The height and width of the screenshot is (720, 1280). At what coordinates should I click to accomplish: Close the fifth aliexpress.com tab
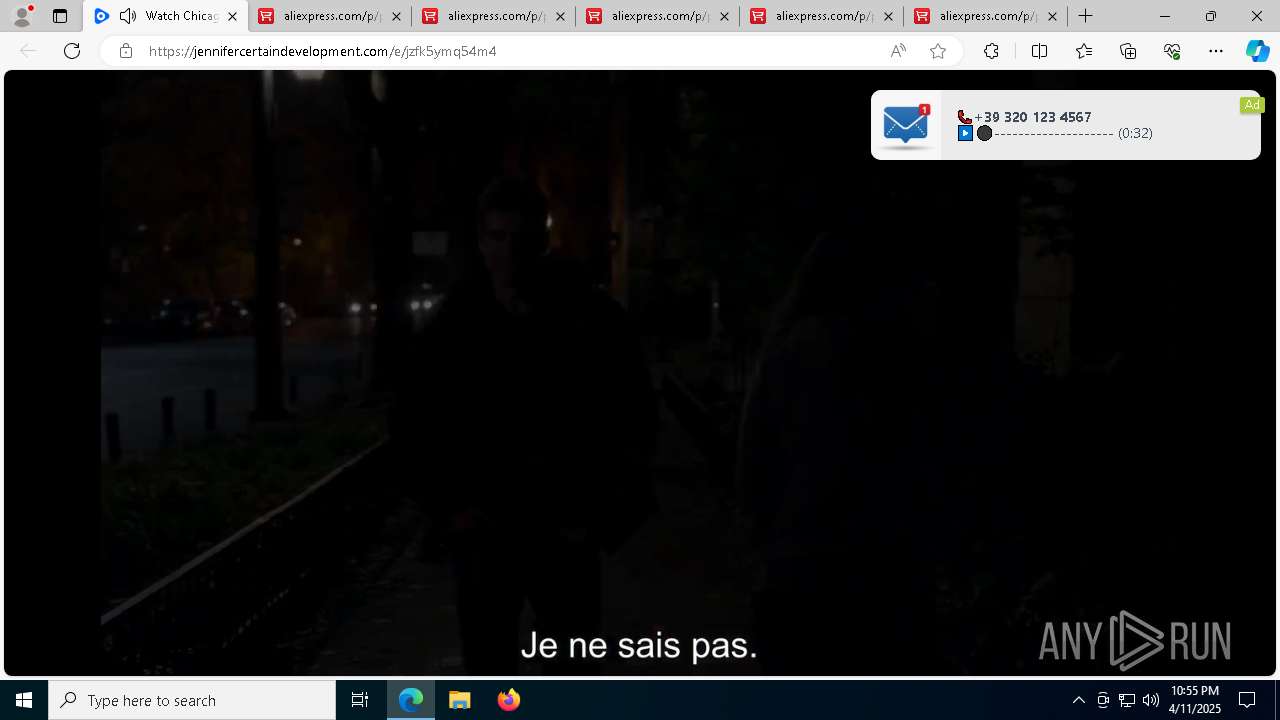(1052, 16)
